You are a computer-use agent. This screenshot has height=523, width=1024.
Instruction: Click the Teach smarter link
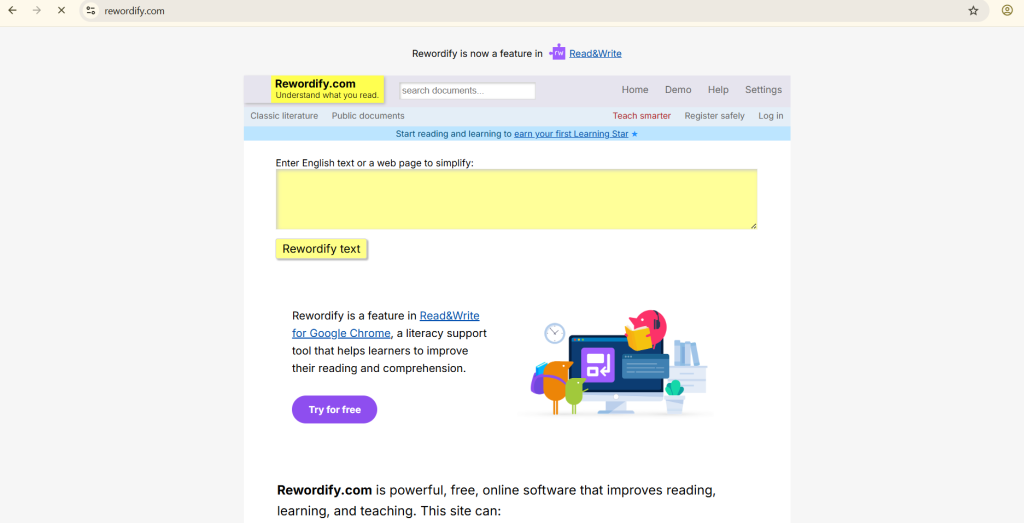(642, 116)
